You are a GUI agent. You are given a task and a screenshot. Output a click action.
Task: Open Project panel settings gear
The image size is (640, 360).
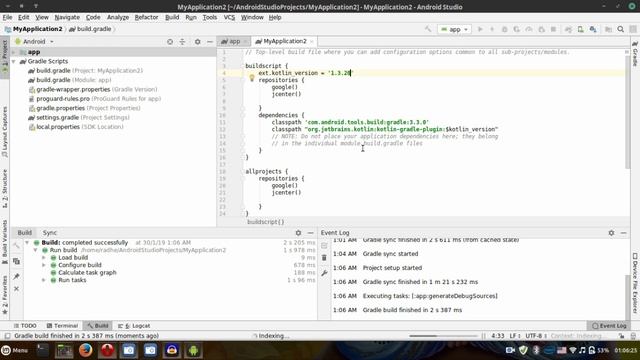click(x=198, y=42)
